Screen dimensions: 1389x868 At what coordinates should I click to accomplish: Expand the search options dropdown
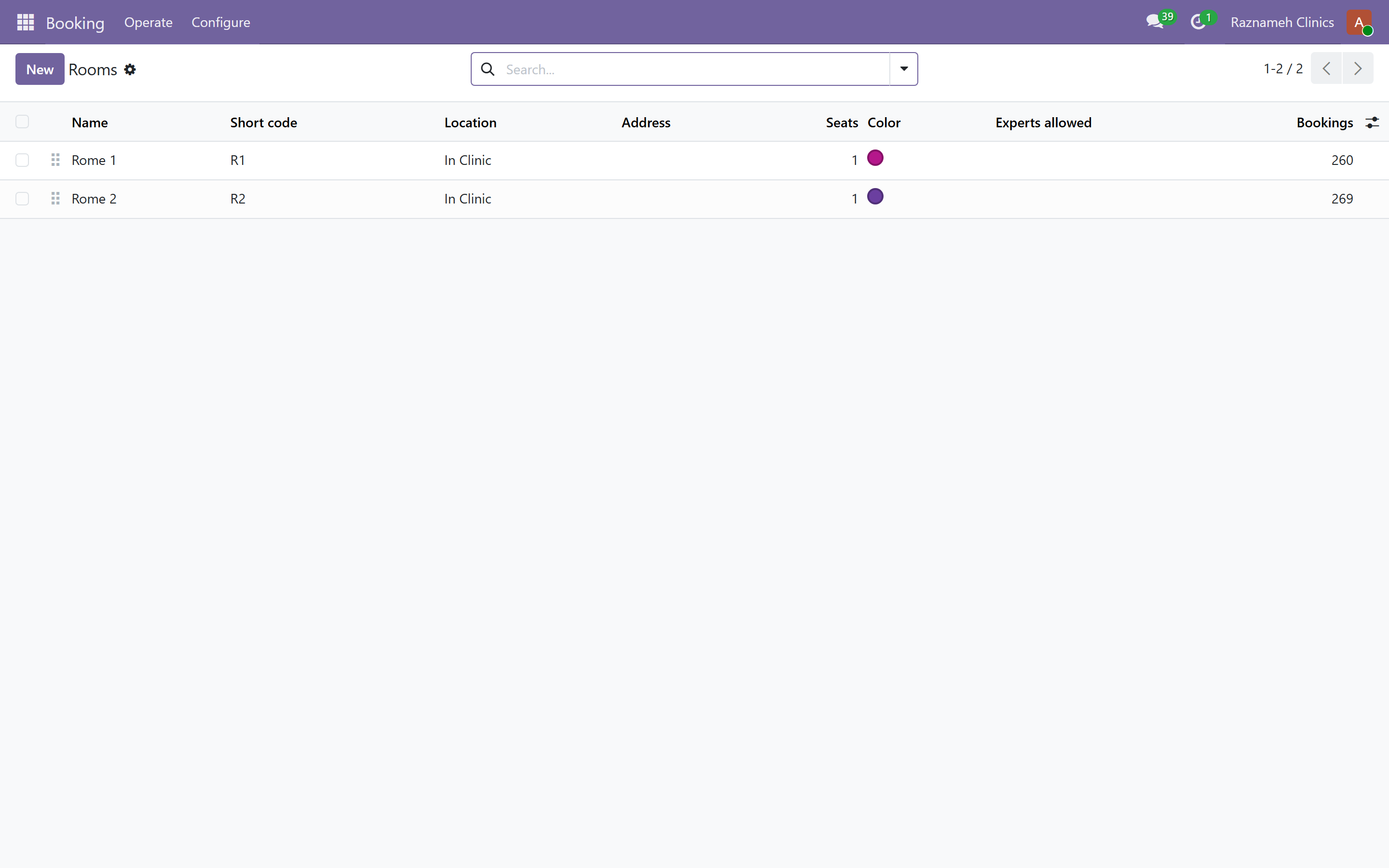tap(903, 69)
